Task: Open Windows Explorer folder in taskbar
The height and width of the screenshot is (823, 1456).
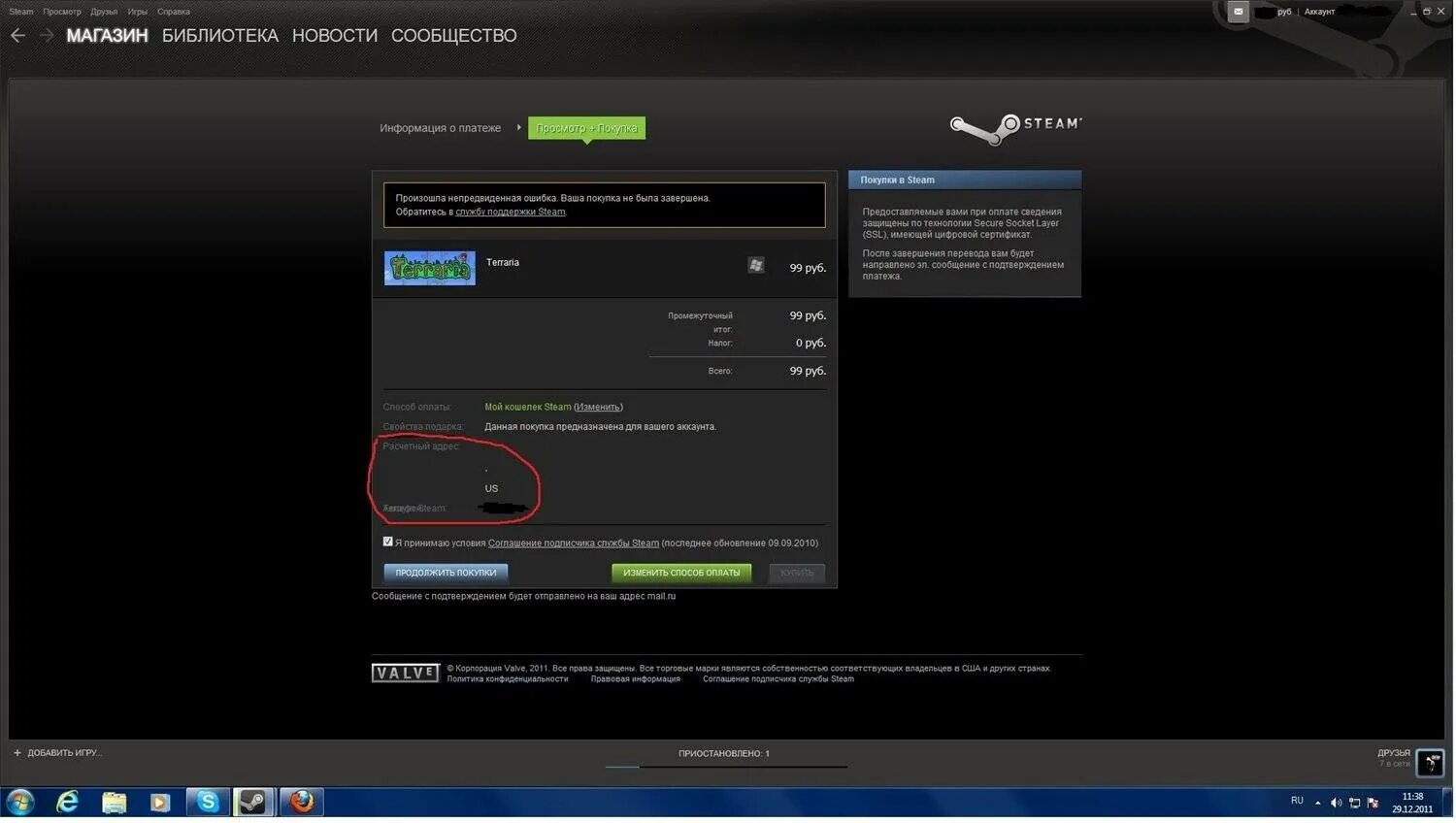Action: point(114,802)
